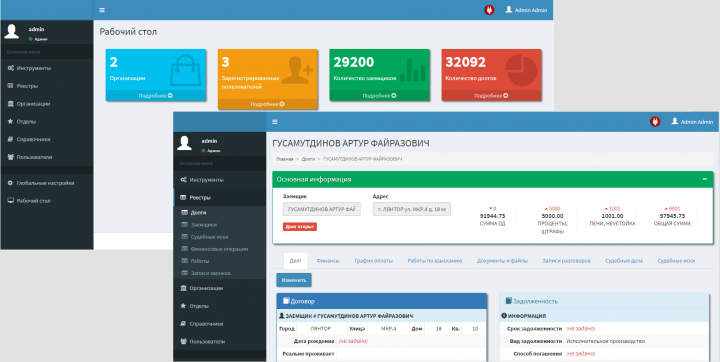Select Заемщики under Реестры submenu
The image size is (720, 362).
(203, 225)
